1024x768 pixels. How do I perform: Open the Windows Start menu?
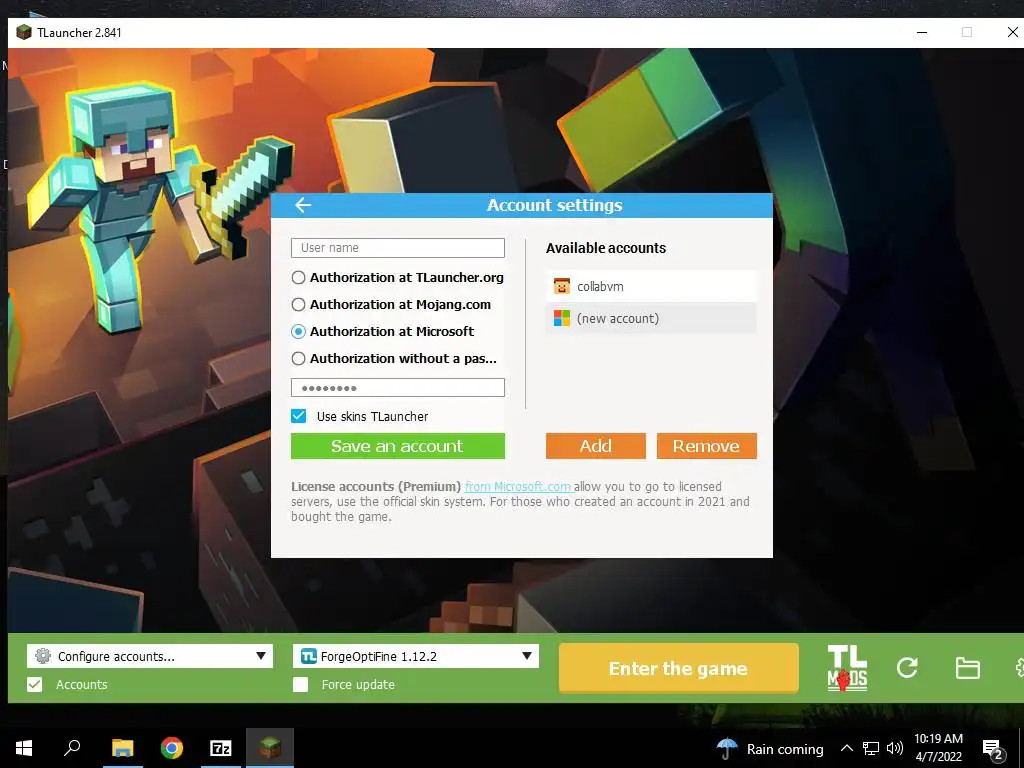24,748
